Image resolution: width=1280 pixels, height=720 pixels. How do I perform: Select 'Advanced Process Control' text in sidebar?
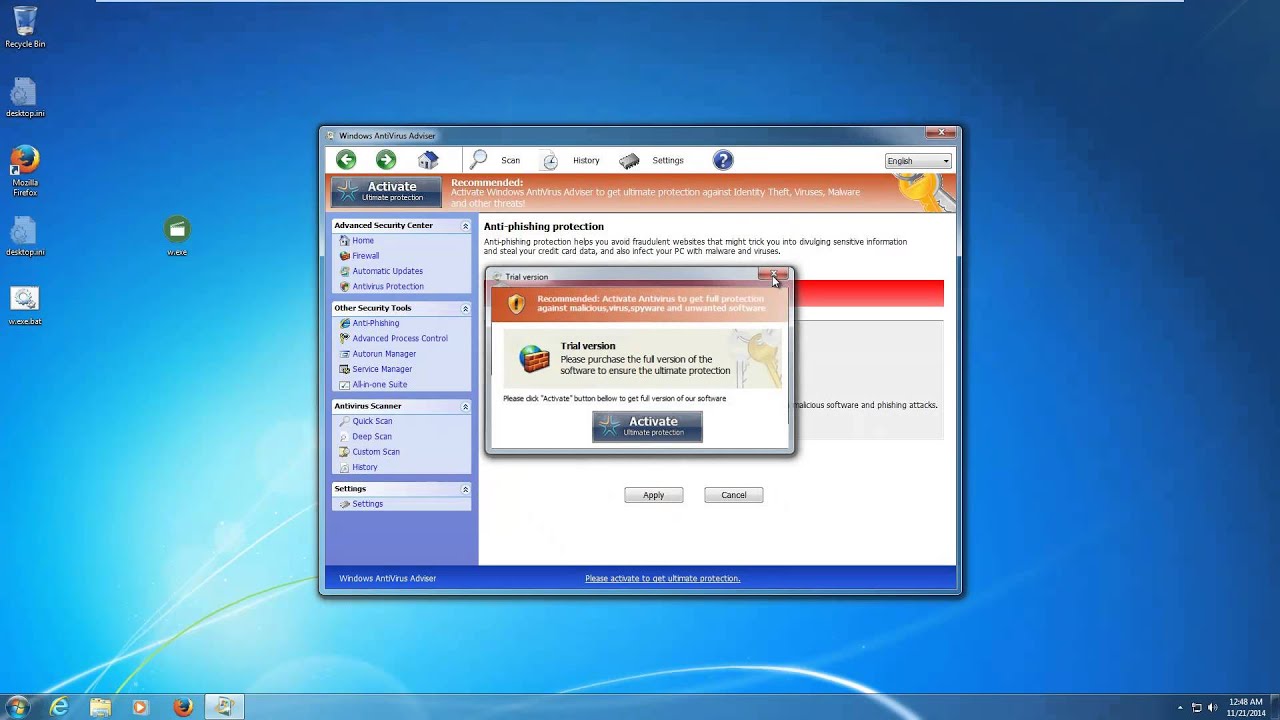coord(400,338)
